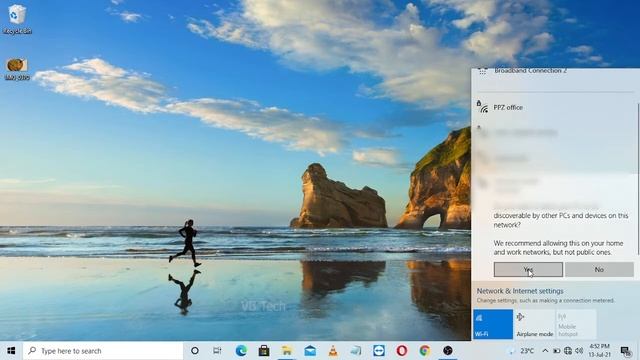640x360 pixels.
Task: Open the Windows Start menu
Action: tap(11, 351)
